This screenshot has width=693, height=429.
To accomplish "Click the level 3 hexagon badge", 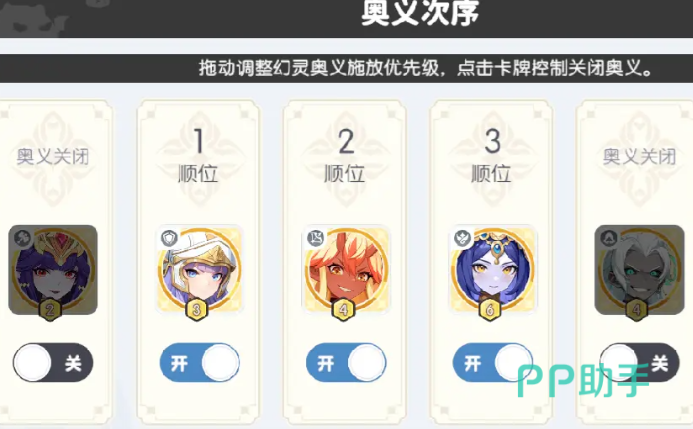I will coord(197,310).
